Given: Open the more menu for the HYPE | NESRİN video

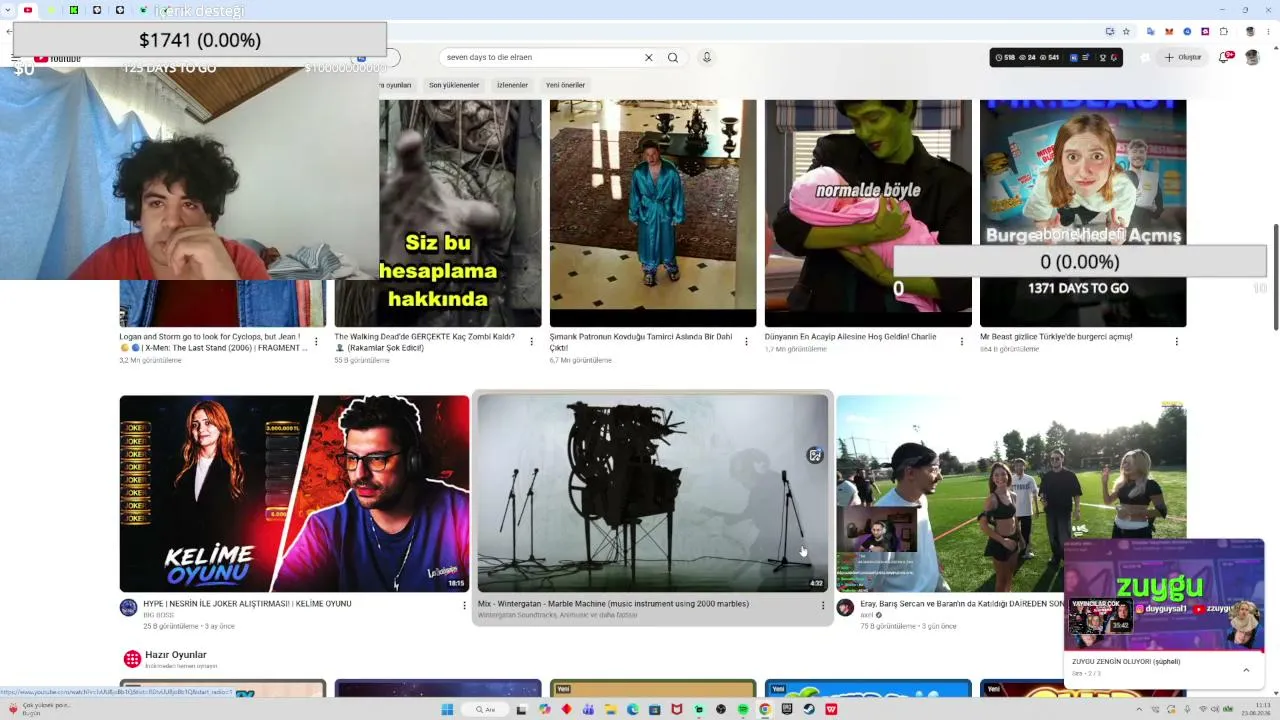Looking at the screenshot, I should click(464, 605).
